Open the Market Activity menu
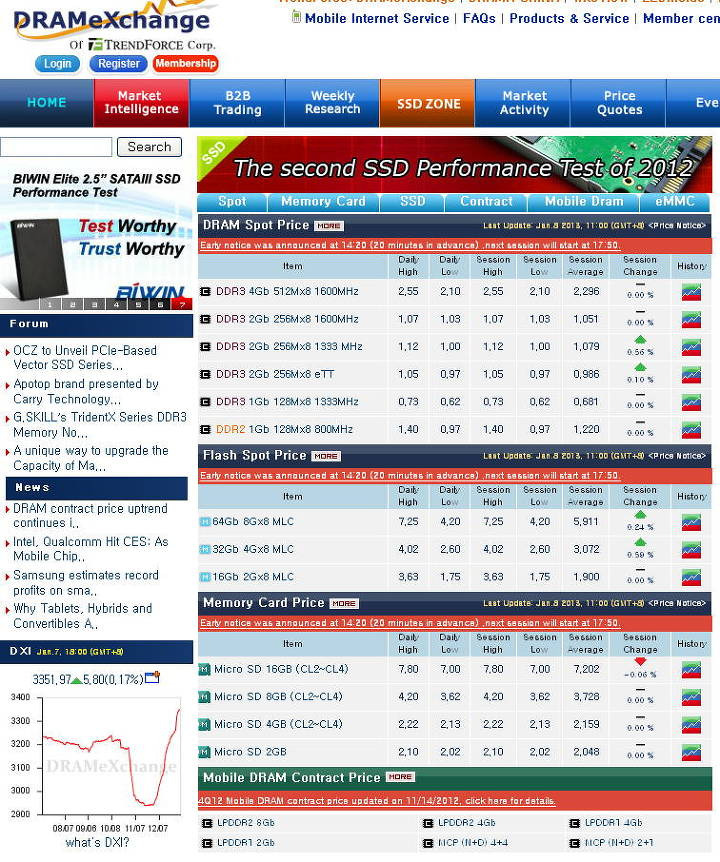Screen dimensions: 720x862 (x=524, y=103)
